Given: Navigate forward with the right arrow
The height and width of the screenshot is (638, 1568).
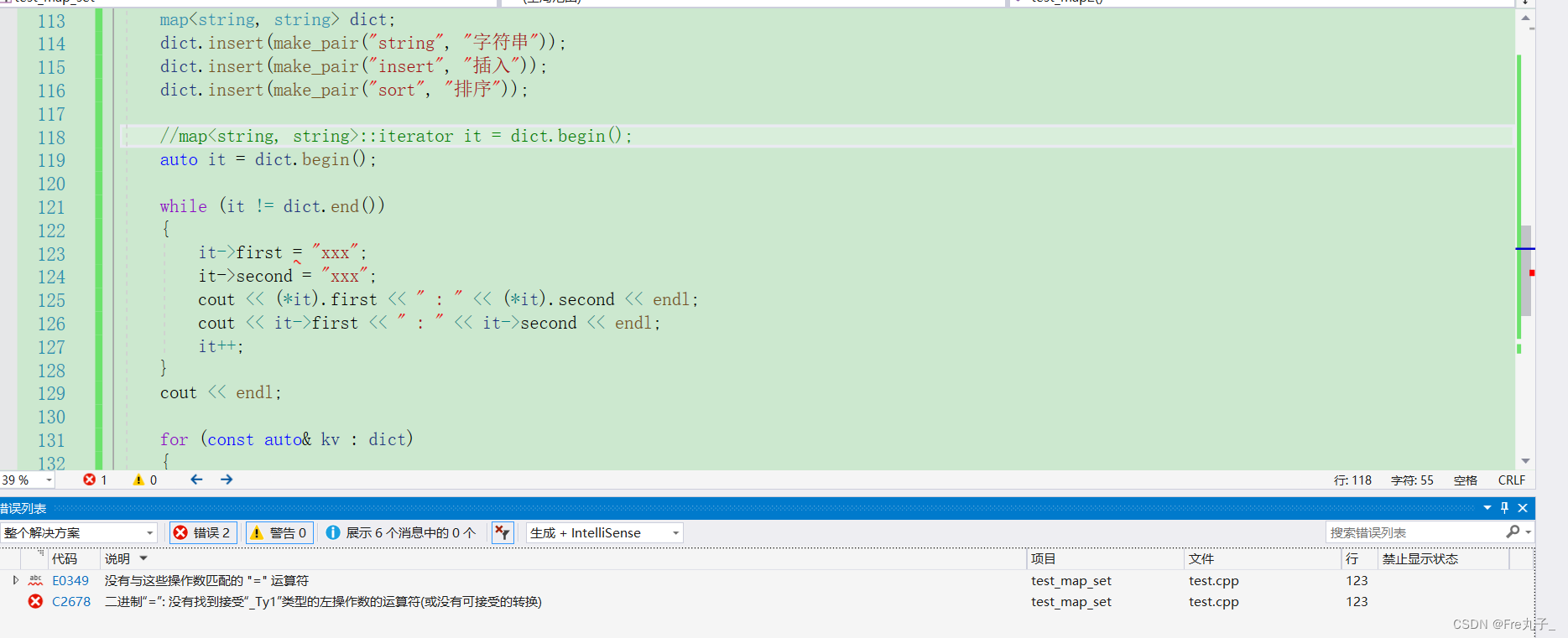Looking at the screenshot, I should click(x=227, y=480).
